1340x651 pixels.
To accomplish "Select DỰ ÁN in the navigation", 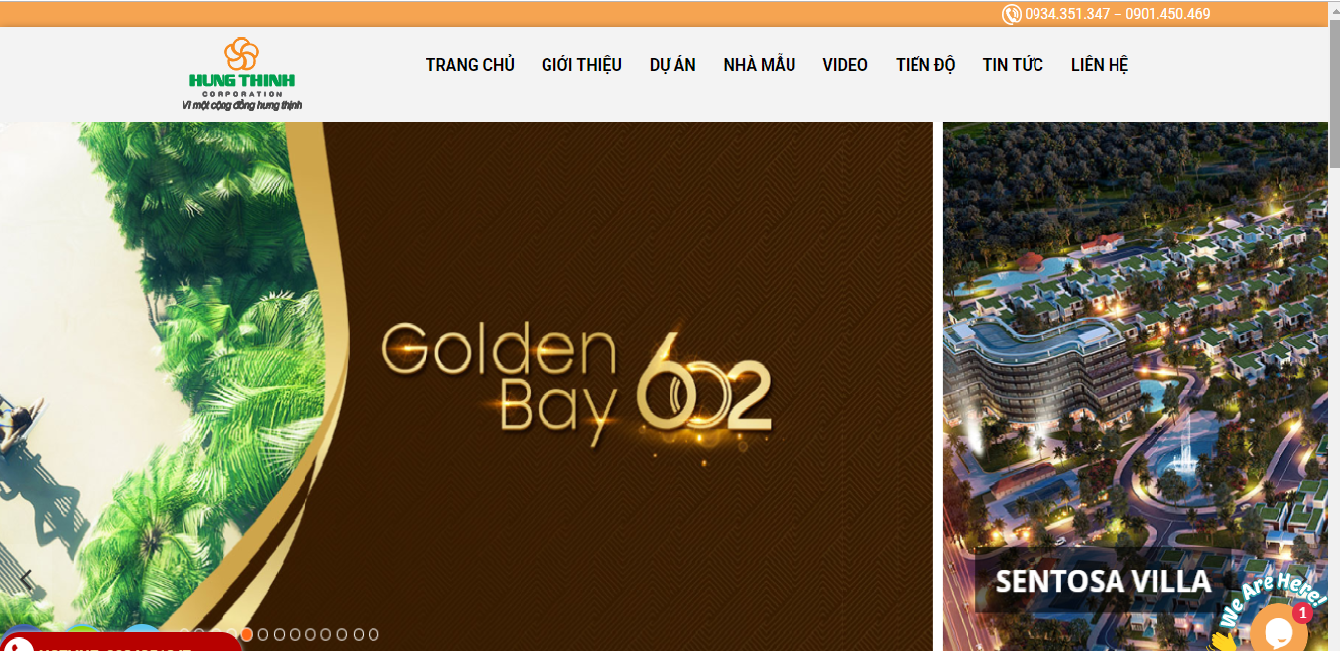I will tap(672, 65).
